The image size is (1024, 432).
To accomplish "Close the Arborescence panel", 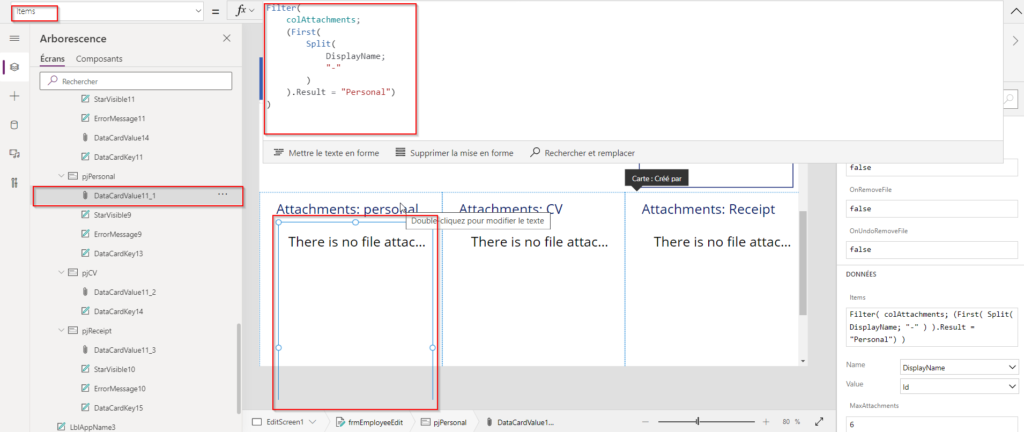I will coord(226,38).
